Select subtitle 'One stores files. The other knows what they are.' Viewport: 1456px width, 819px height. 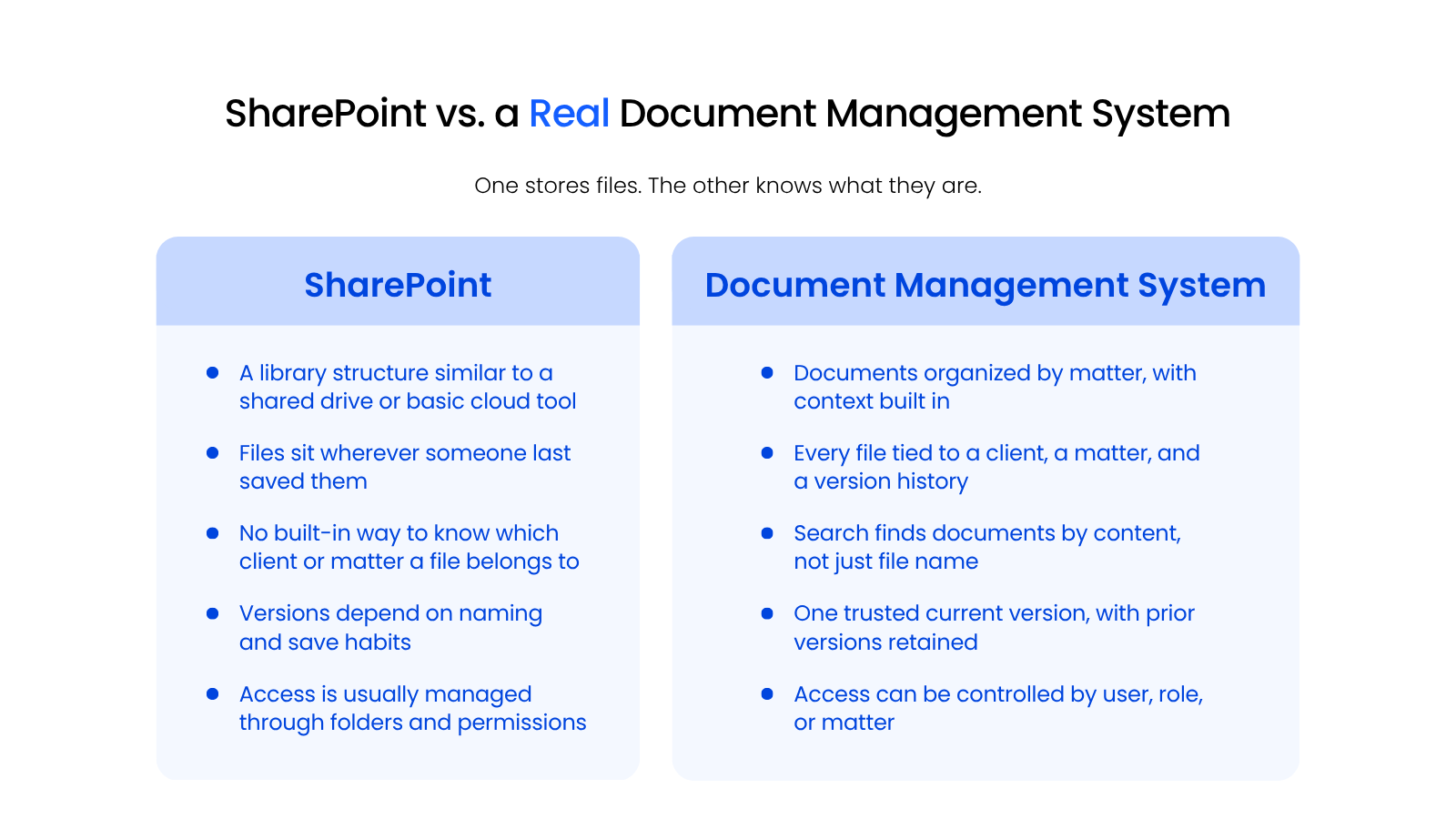[x=728, y=186]
